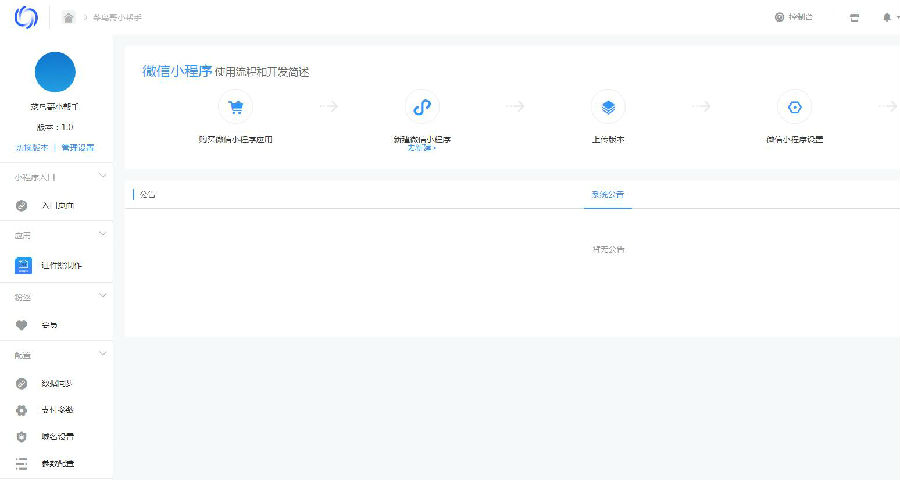900x480 pixels.
Task: Open the blue app icon item under 应用 section
Action: [x=23, y=265]
